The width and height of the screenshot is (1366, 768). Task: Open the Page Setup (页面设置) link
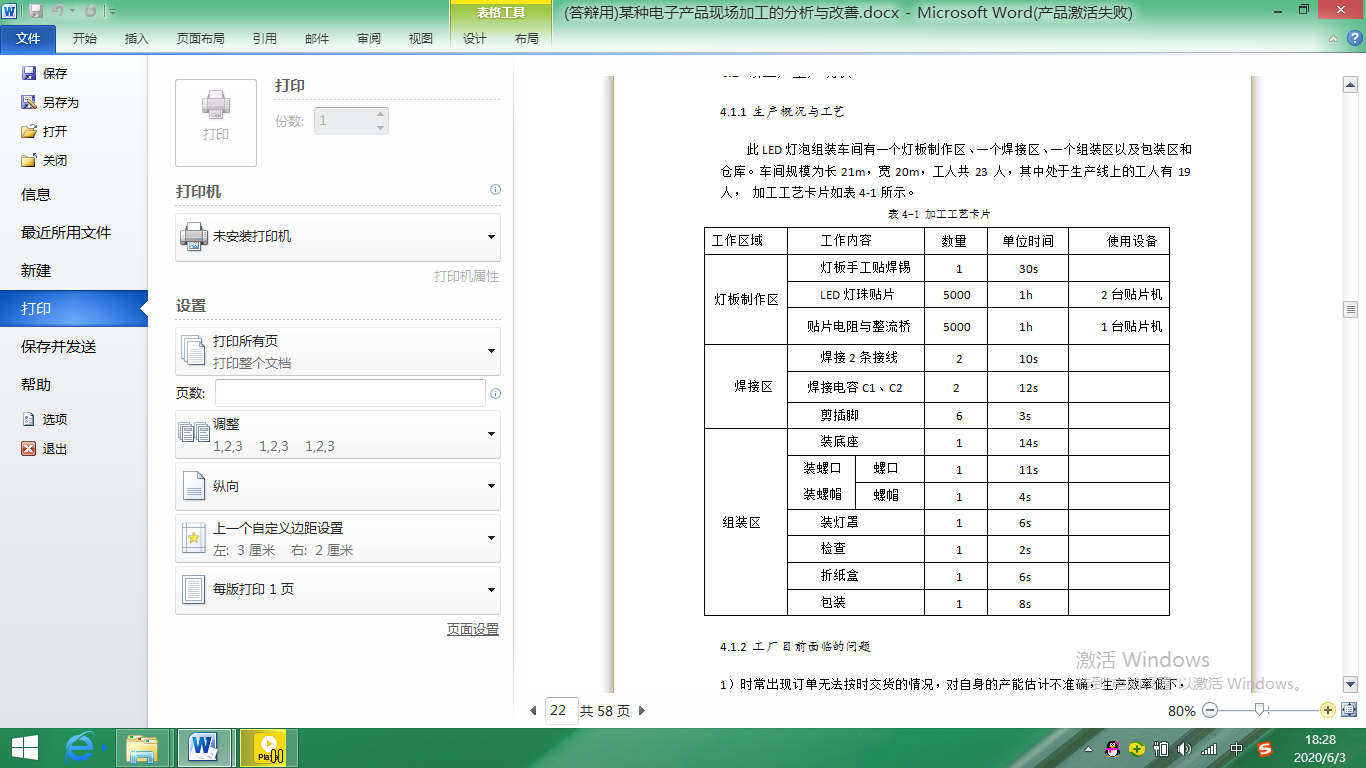tap(472, 630)
